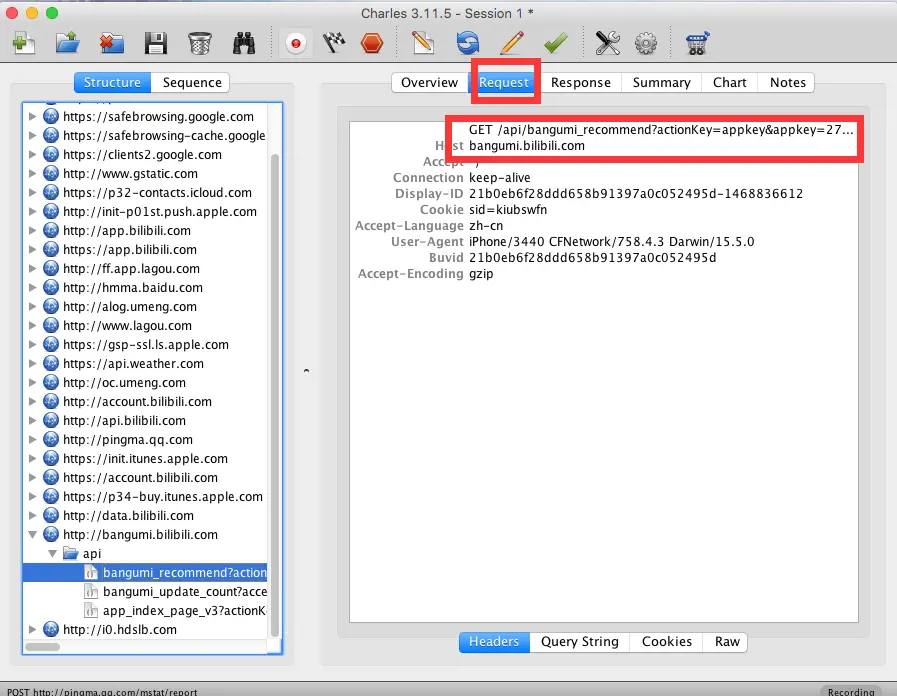Click the shopping cart purchase icon
The height and width of the screenshot is (696, 897).
coord(697,43)
